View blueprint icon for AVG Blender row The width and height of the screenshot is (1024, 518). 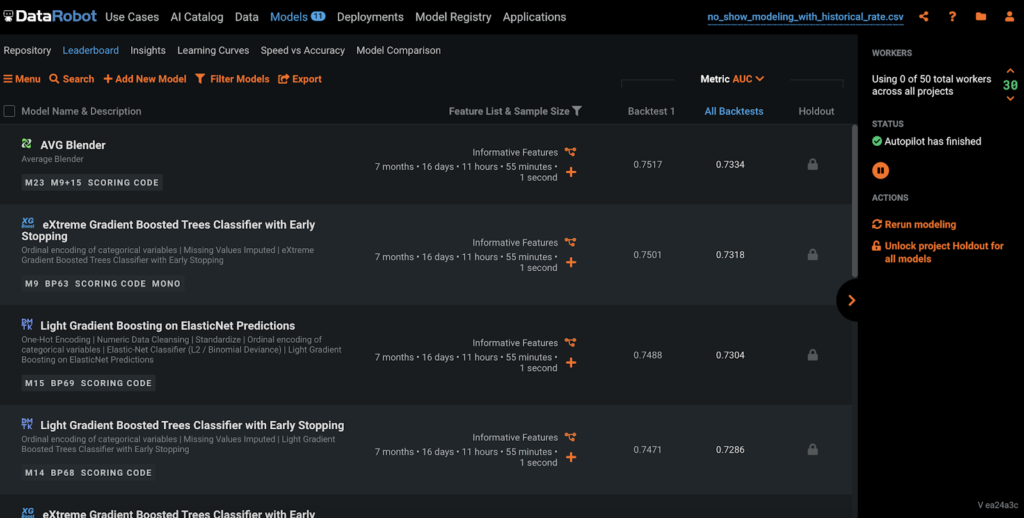[x=571, y=152]
